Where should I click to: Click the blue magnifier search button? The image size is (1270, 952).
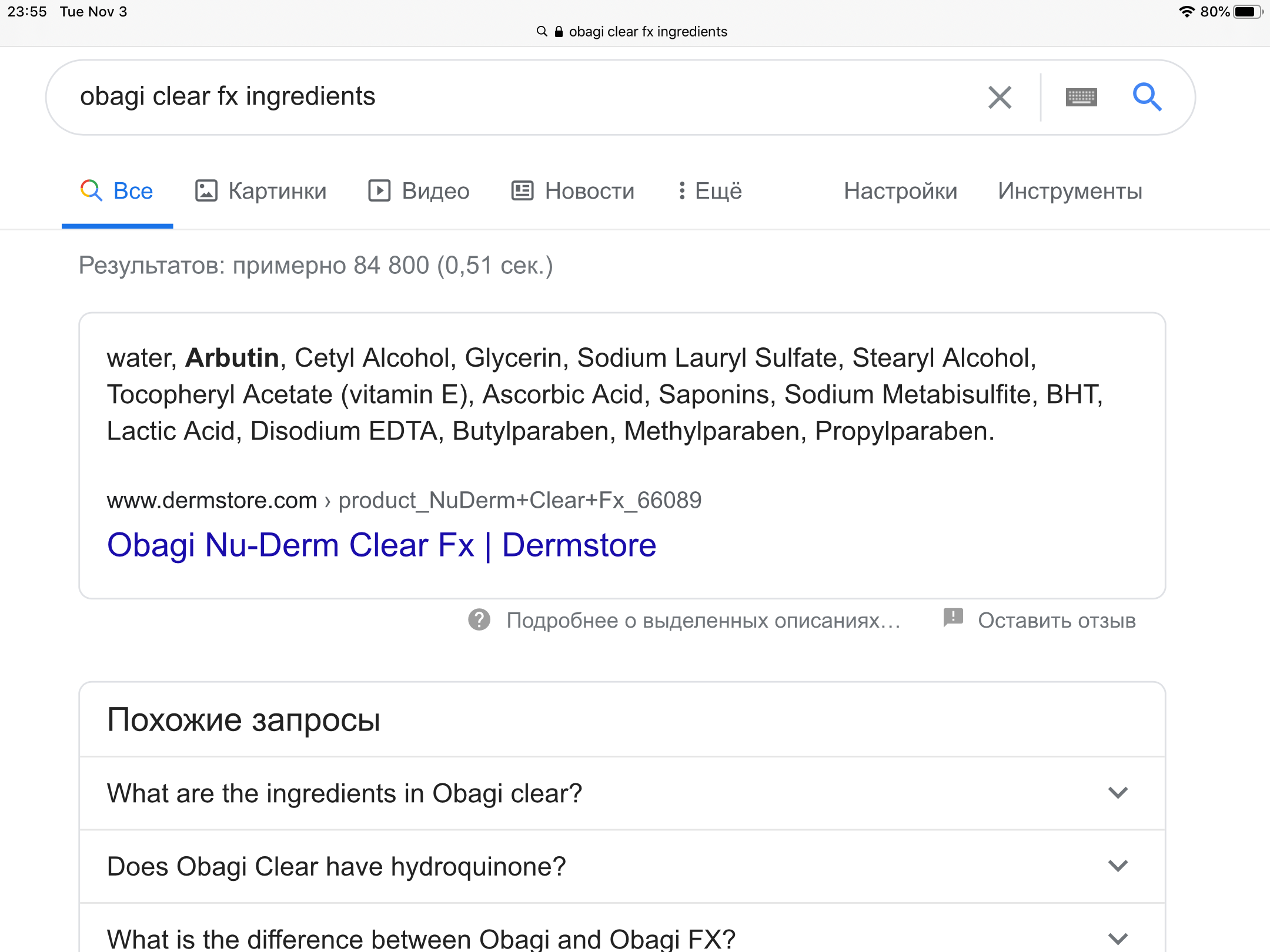1147,98
